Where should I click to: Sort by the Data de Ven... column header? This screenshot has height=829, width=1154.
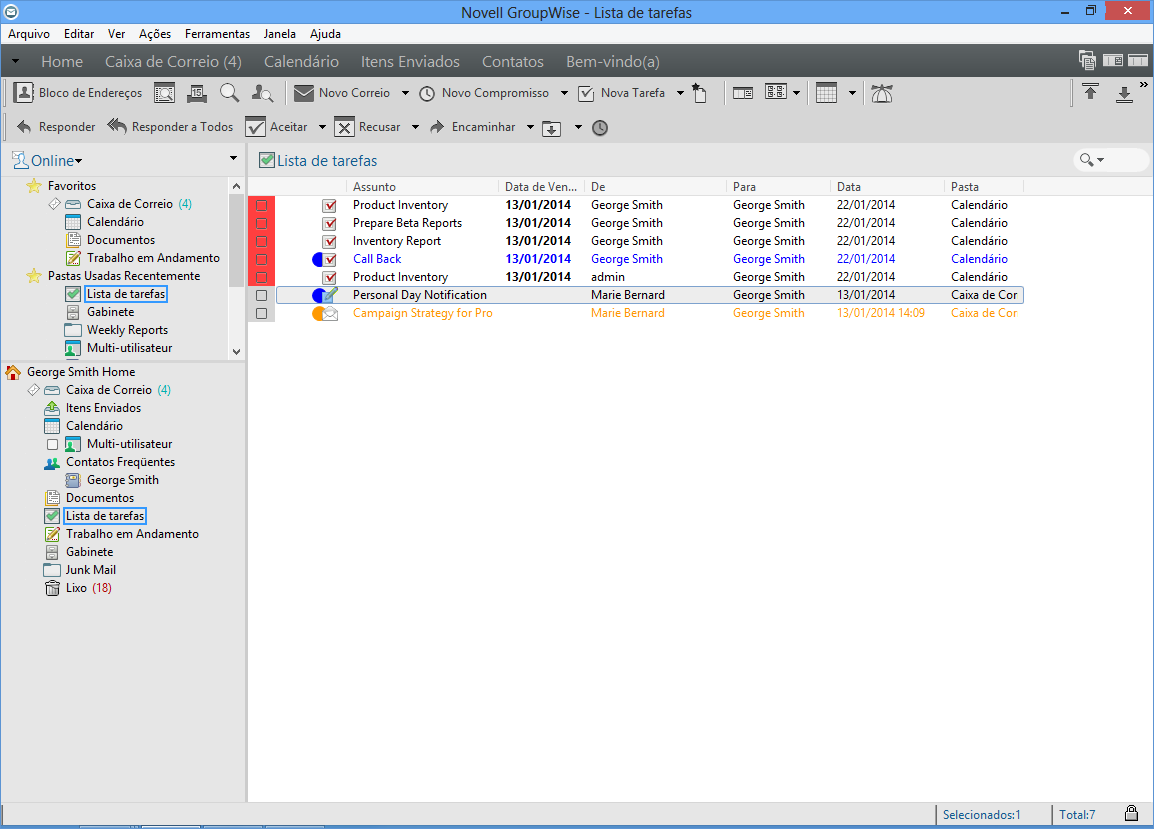(x=541, y=187)
